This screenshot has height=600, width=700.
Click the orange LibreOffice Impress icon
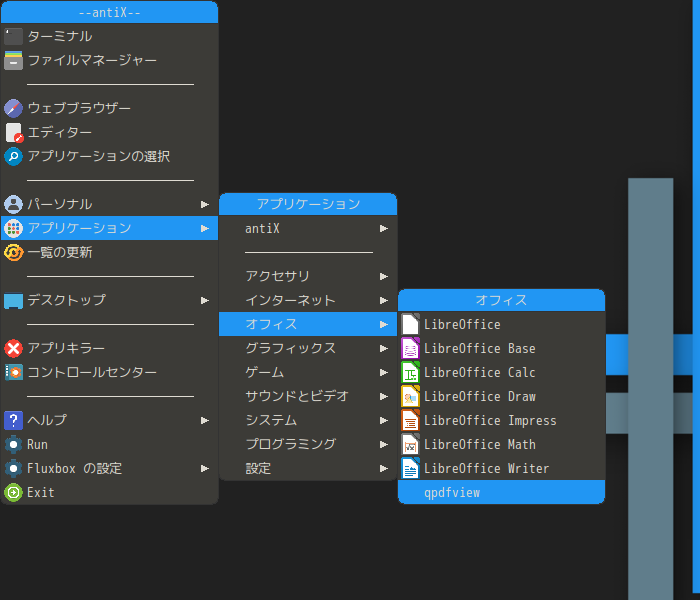coord(410,421)
